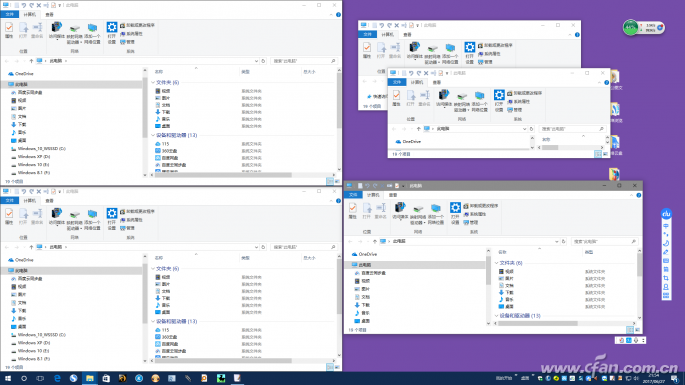Image resolution: width=685 pixels, height=385 pixels.
Task: Switch to large icons view in upper-left window
Action: pyautogui.click(x=337, y=181)
